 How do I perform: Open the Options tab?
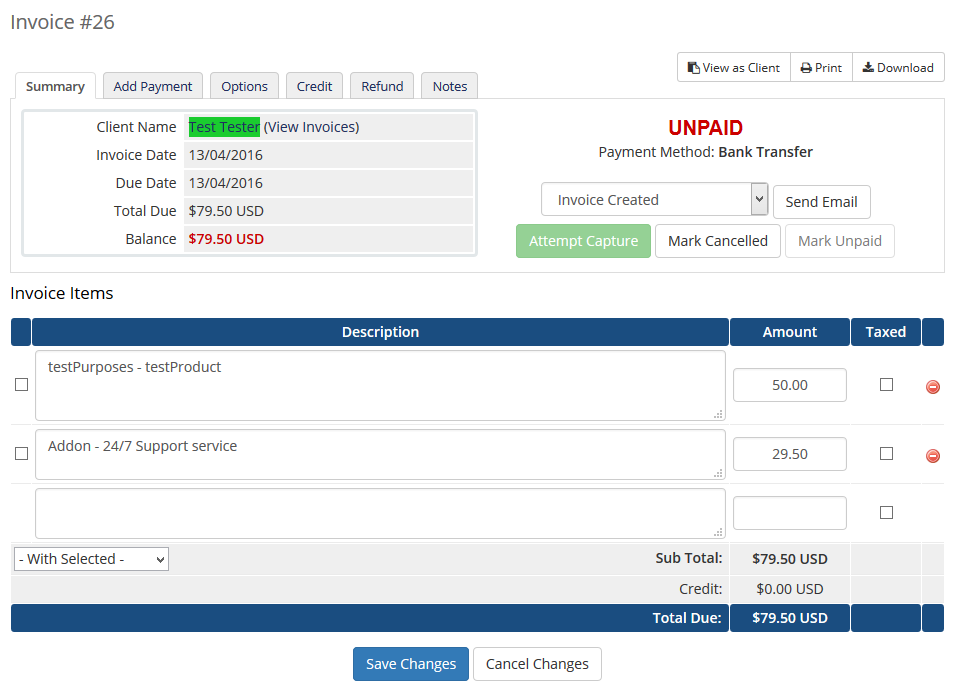244,86
